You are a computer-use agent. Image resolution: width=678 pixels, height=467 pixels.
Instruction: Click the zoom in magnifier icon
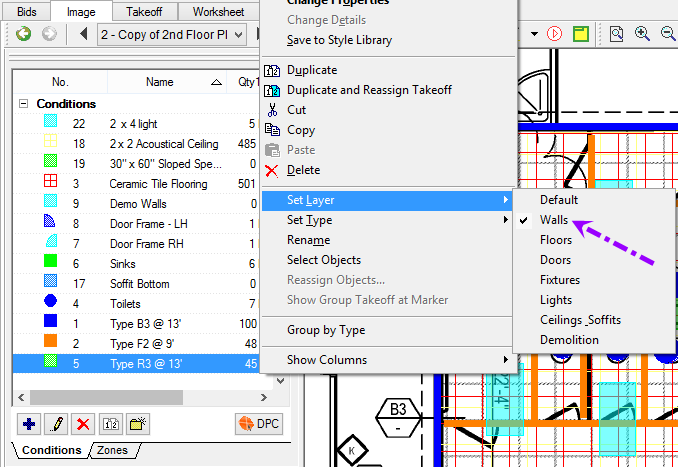(642, 34)
